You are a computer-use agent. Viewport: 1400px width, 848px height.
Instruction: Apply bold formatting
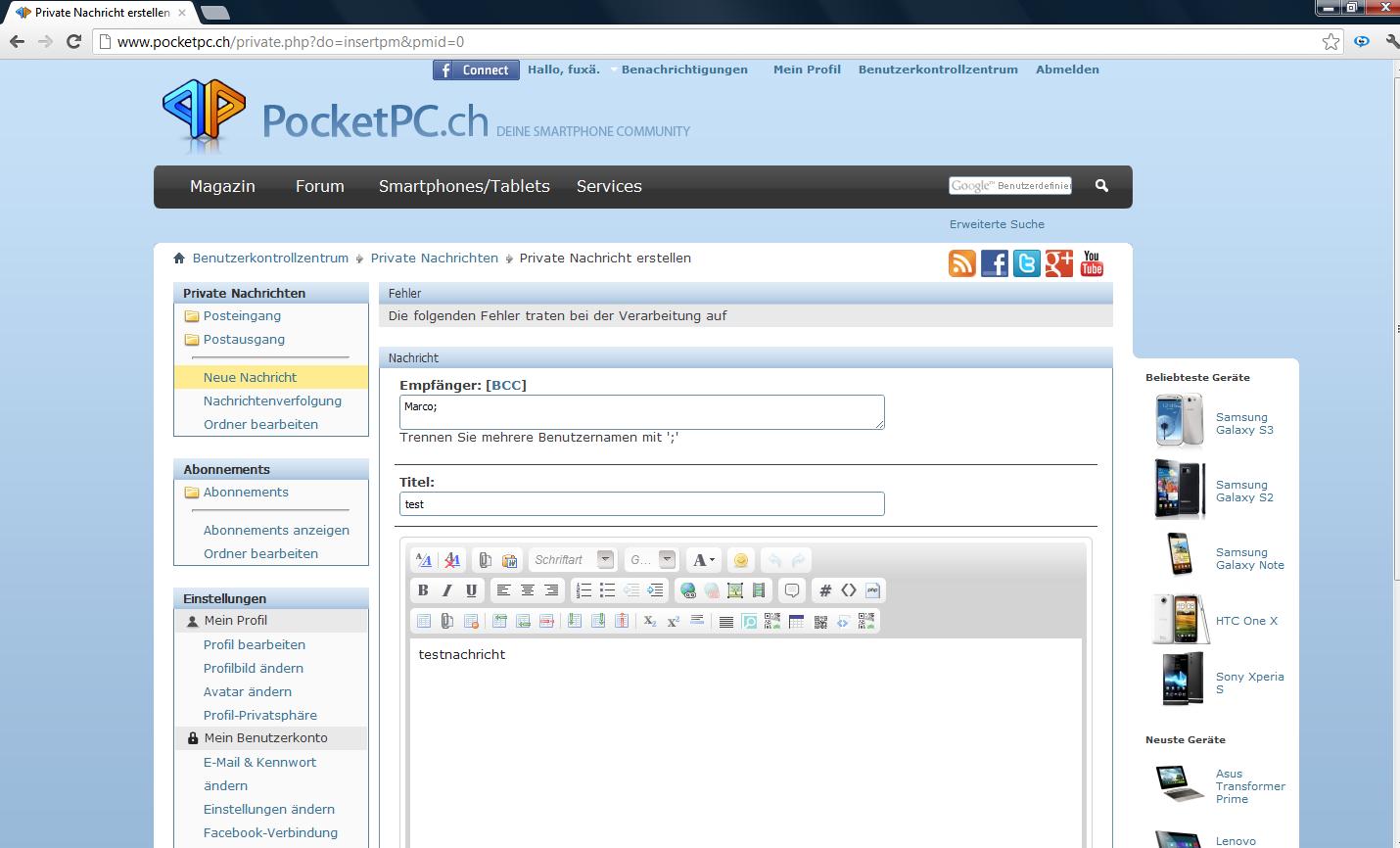click(423, 590)
